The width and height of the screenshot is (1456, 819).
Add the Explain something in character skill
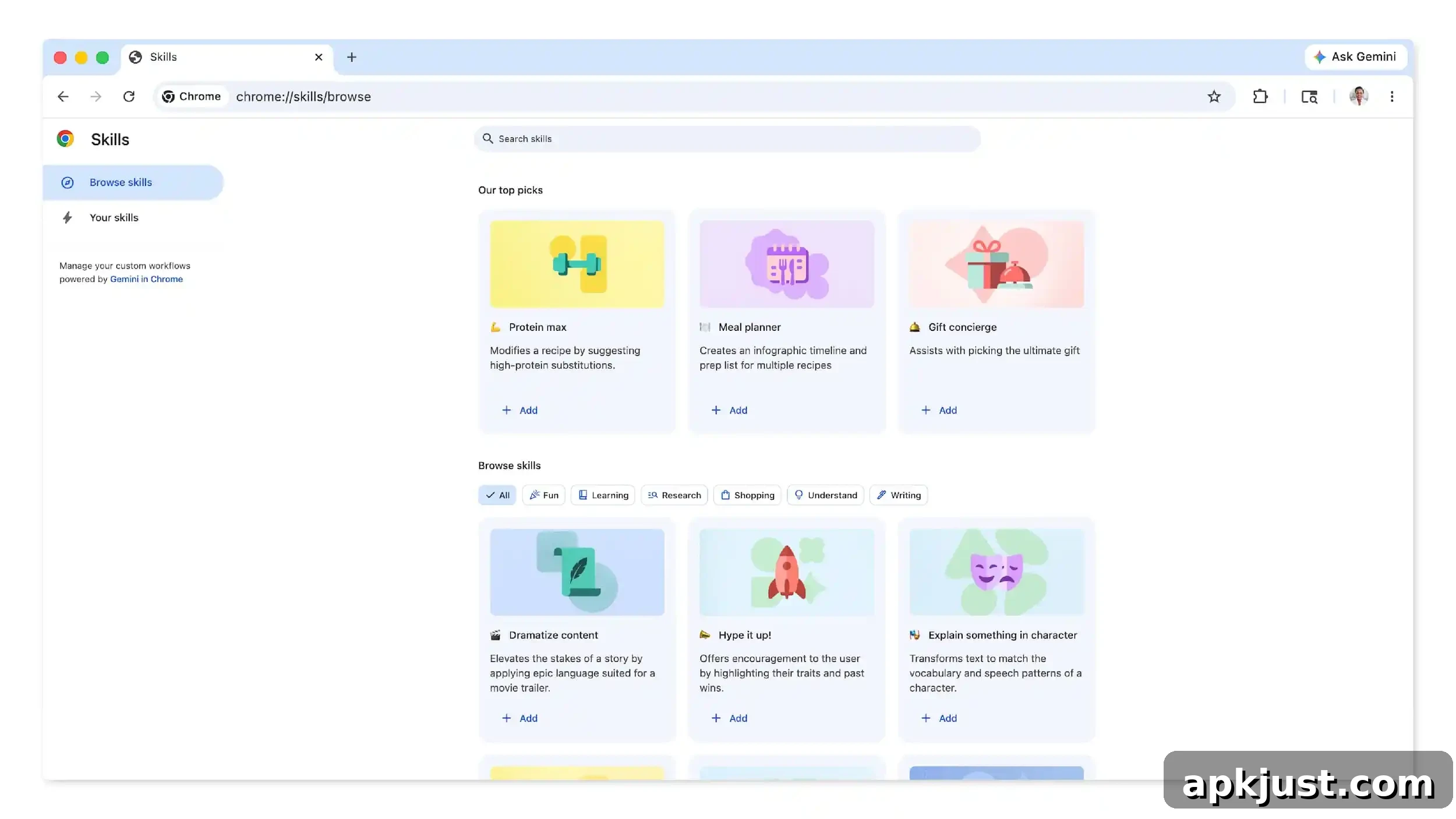pyautogui.click(x=939, y=718)
